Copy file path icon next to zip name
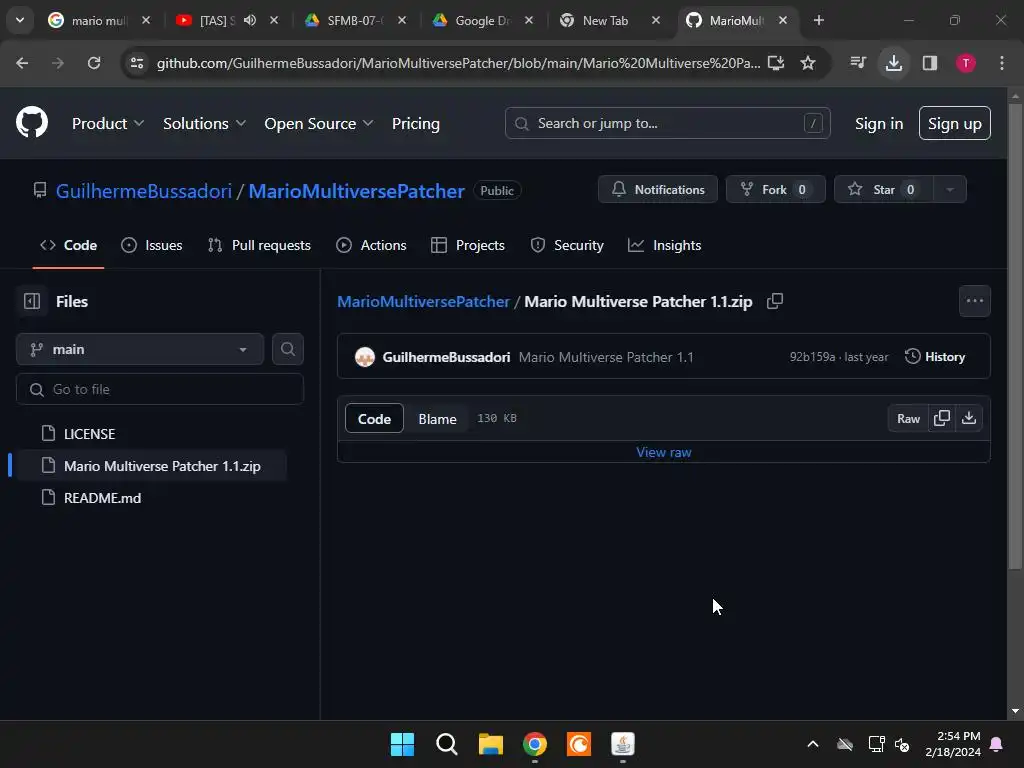This screenshot has height=768, width=1024. [x=775, y=301]
